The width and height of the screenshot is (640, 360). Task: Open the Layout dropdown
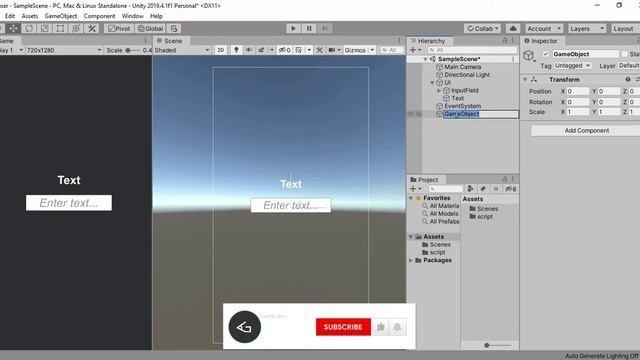pyautogui.click(x=625, y=29)
